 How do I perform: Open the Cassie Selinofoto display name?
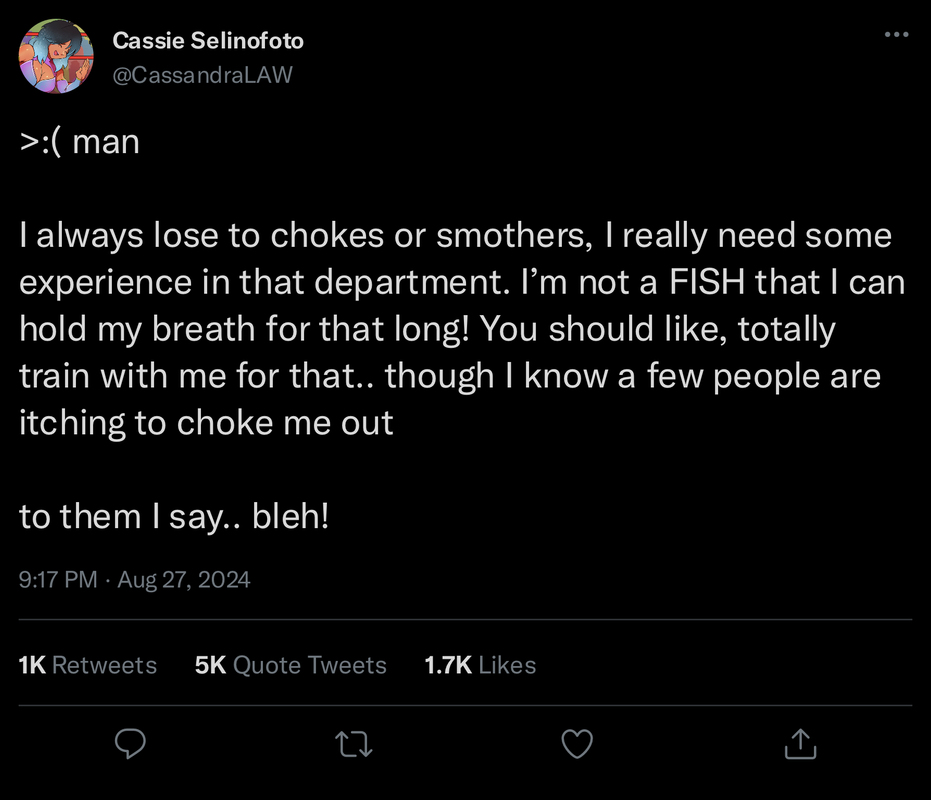(x=208, y=41)
